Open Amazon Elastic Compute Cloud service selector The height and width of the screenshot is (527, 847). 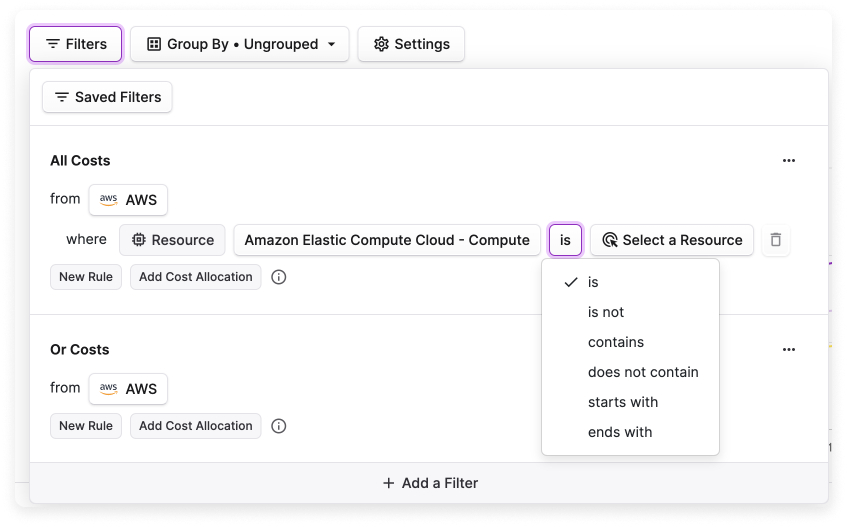pos(387,240)
